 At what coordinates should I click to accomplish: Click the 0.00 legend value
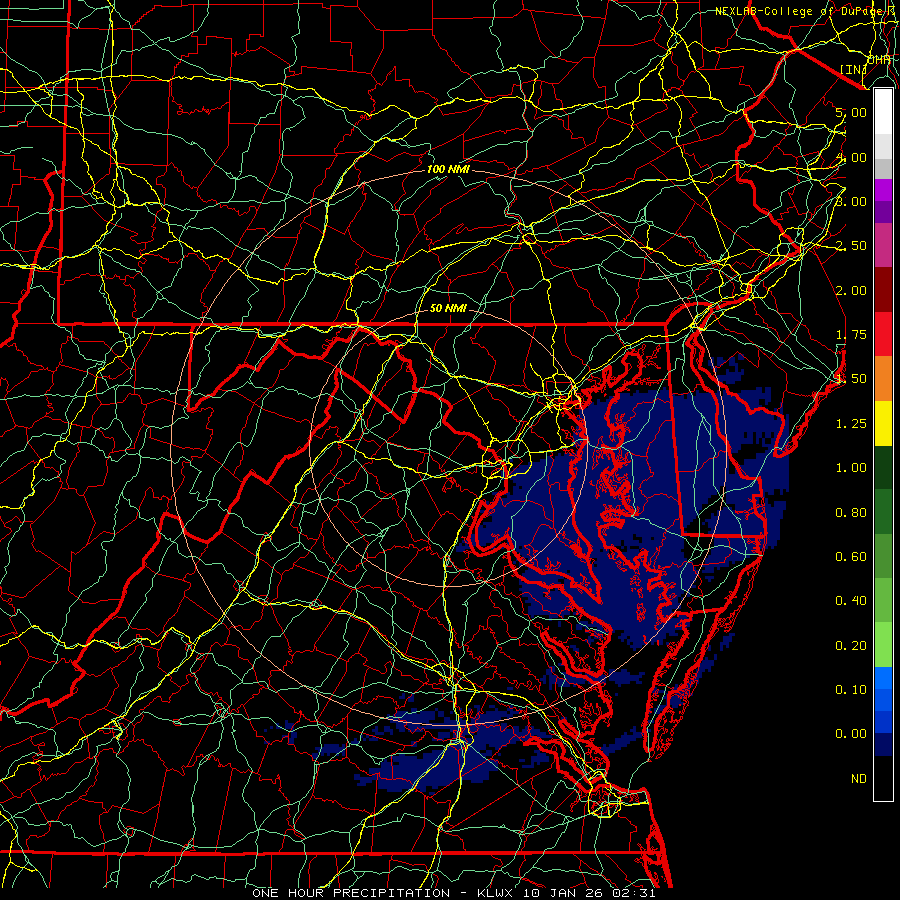(x=851, y=734)
